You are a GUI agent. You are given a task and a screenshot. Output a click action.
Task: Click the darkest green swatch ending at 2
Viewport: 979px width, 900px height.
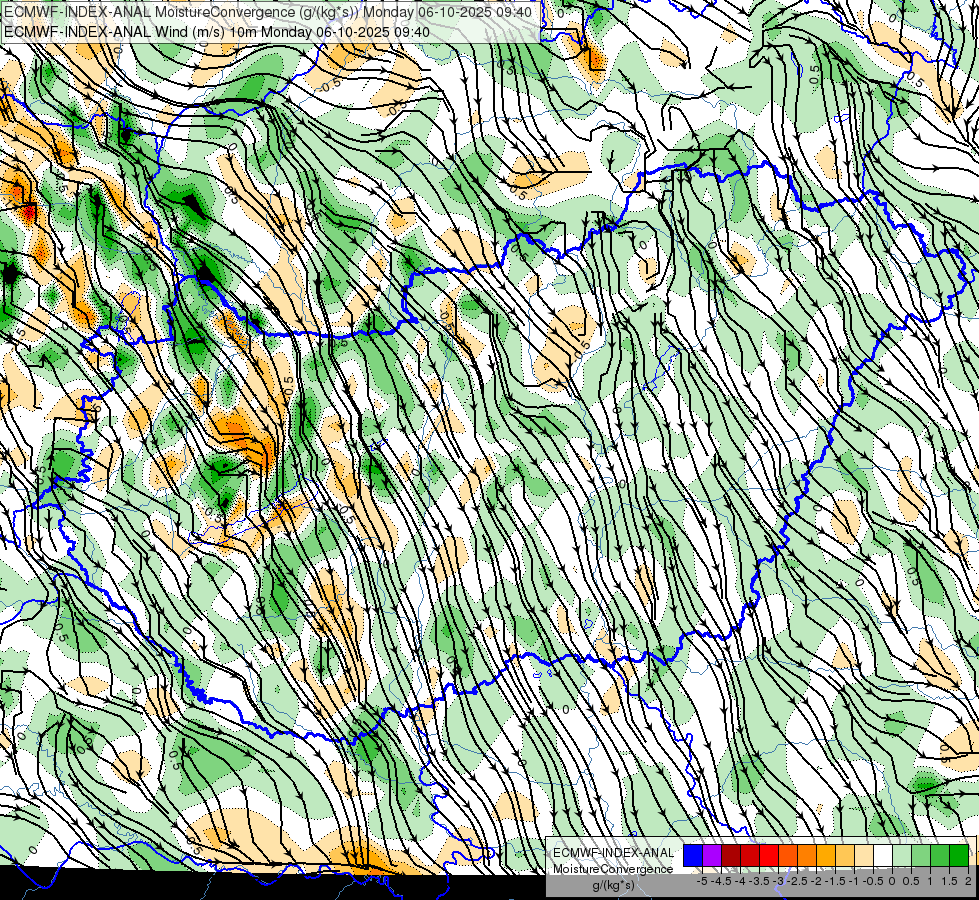958,855
